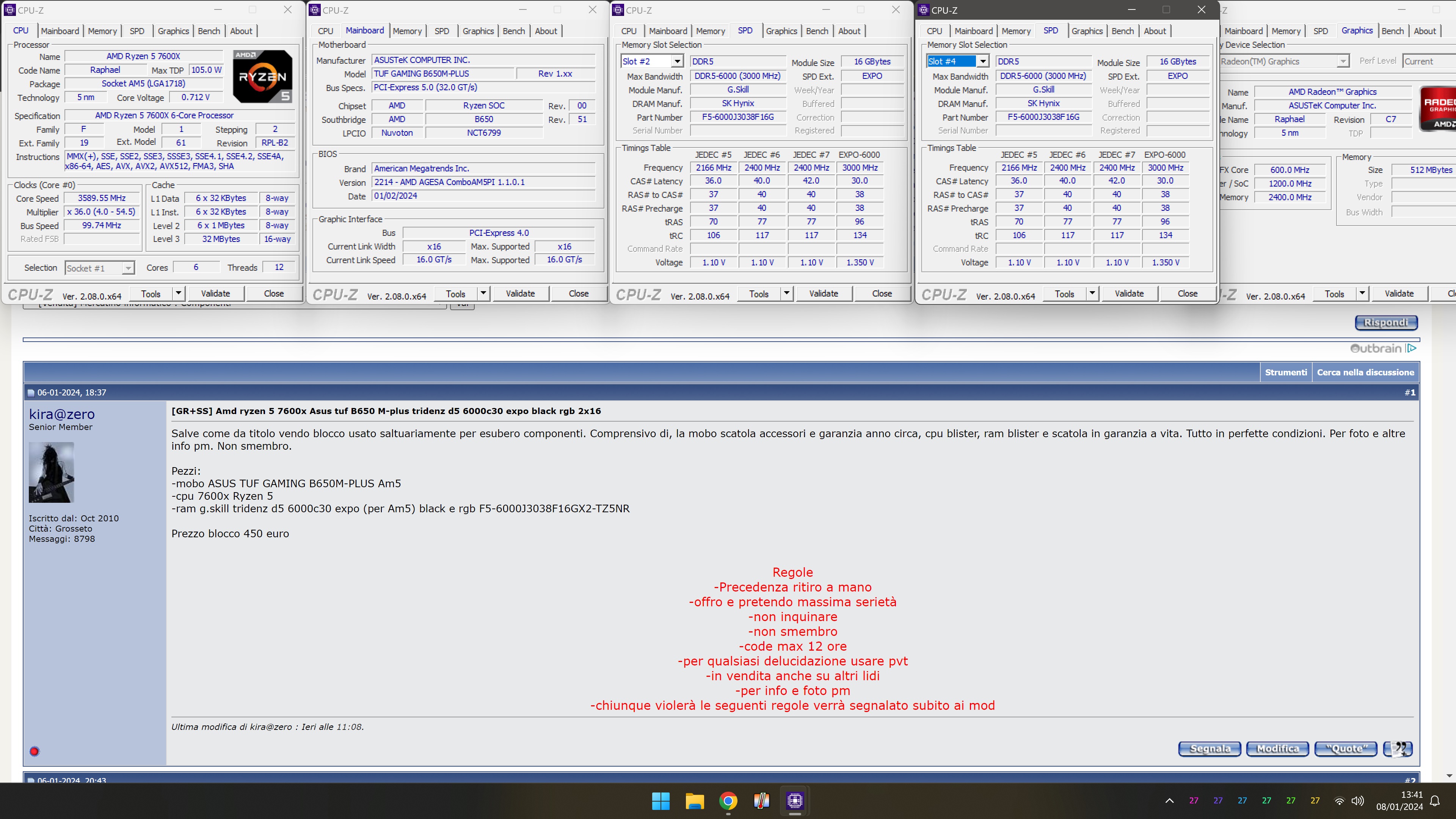The width and height of the screenshot is (1456, 819).
Task: Click post number #1 link
Action: coord(1410,392)
